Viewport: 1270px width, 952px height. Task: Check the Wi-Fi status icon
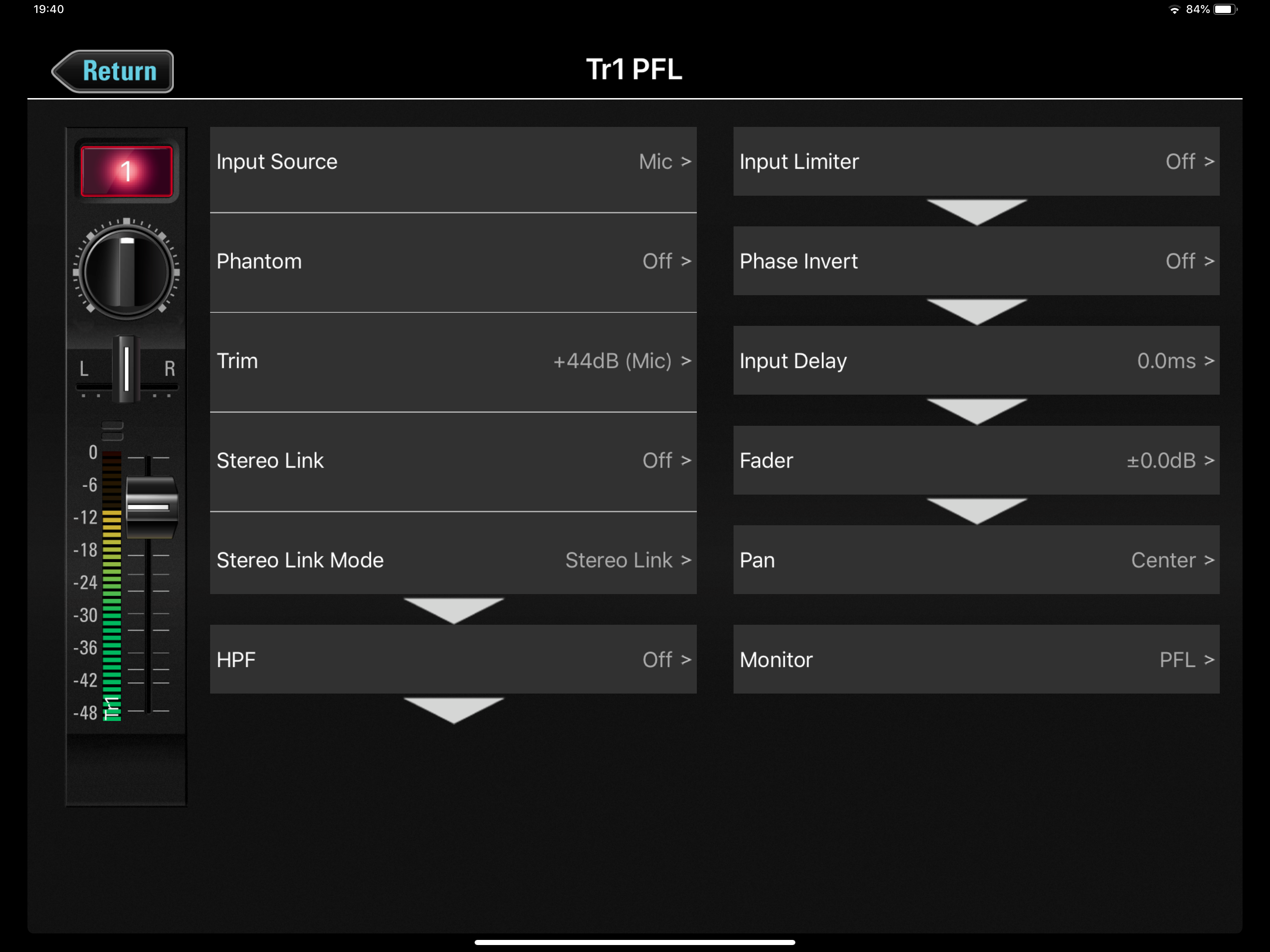coord(1174,9)
